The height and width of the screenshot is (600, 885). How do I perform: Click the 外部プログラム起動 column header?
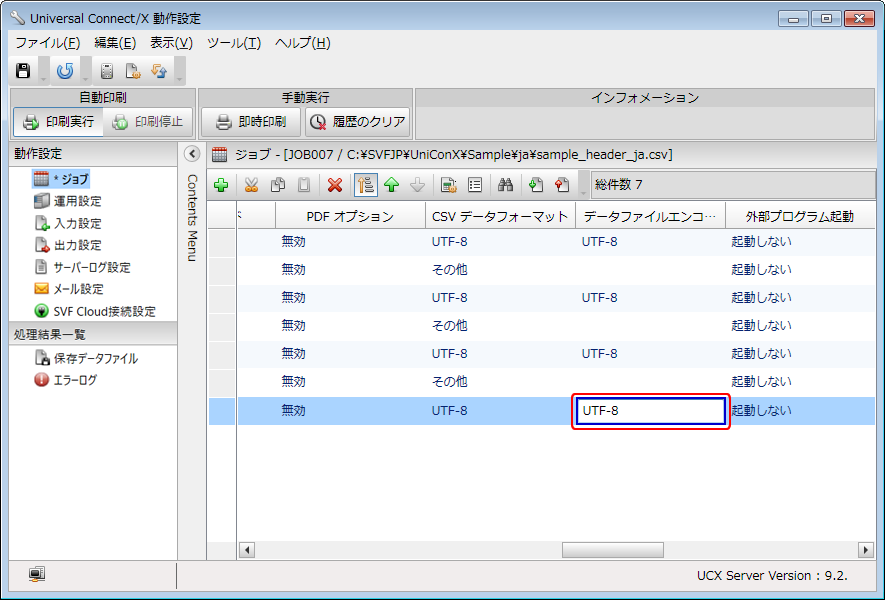(800, 216)
